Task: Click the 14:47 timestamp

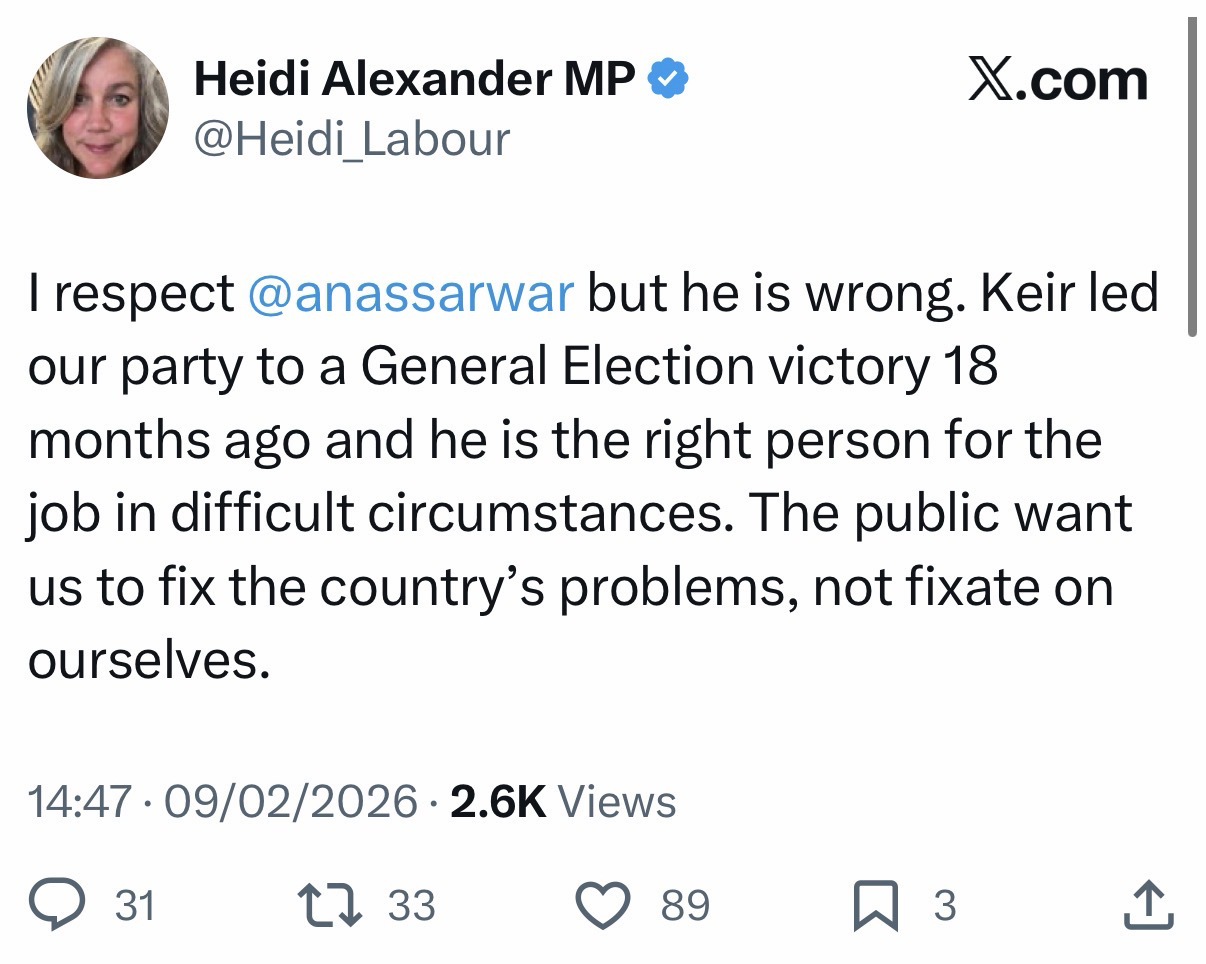Action: 80,801
